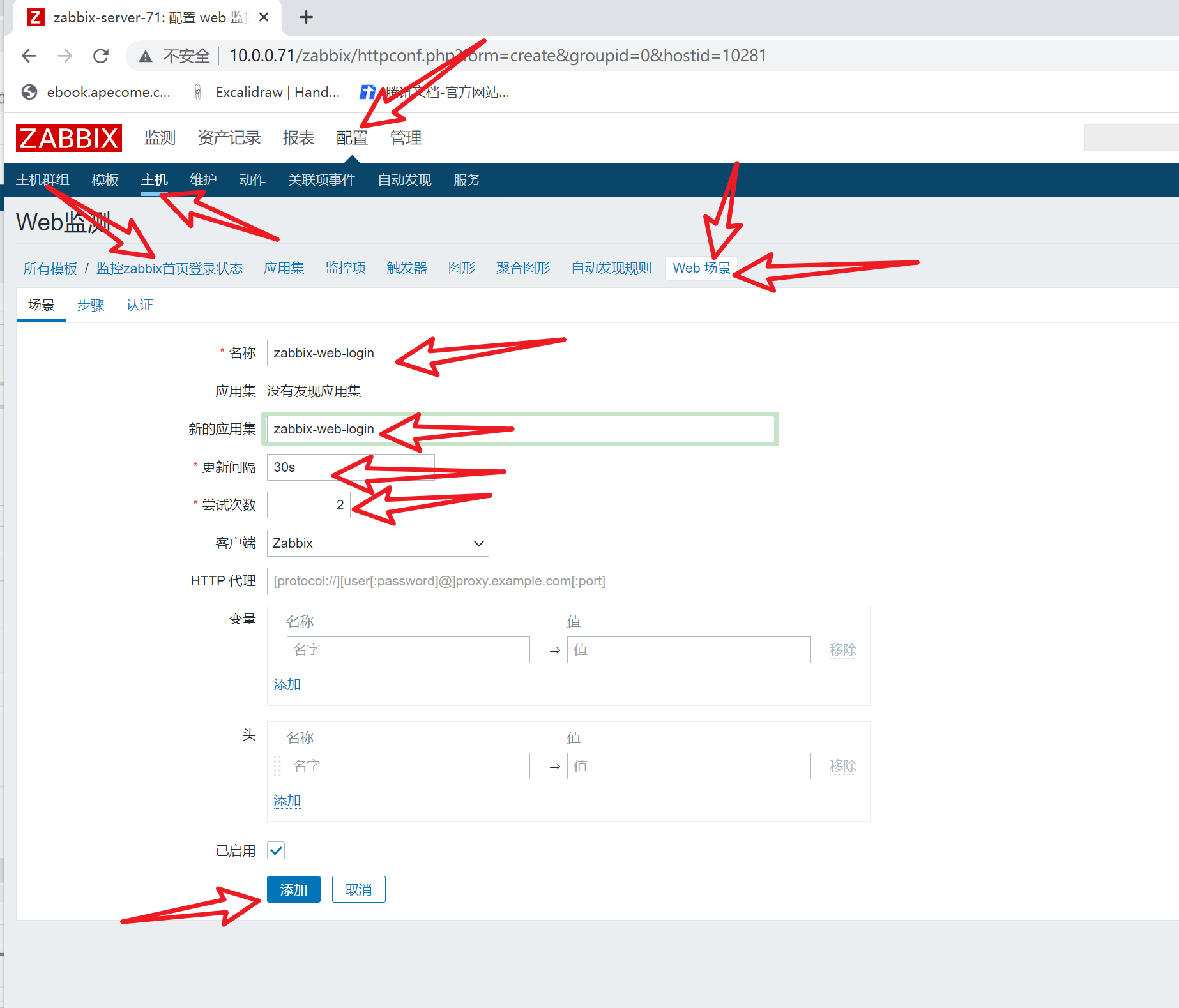
Task: Select the Web 场景 link
Action: pyautogui.click(x=701, y=268)
